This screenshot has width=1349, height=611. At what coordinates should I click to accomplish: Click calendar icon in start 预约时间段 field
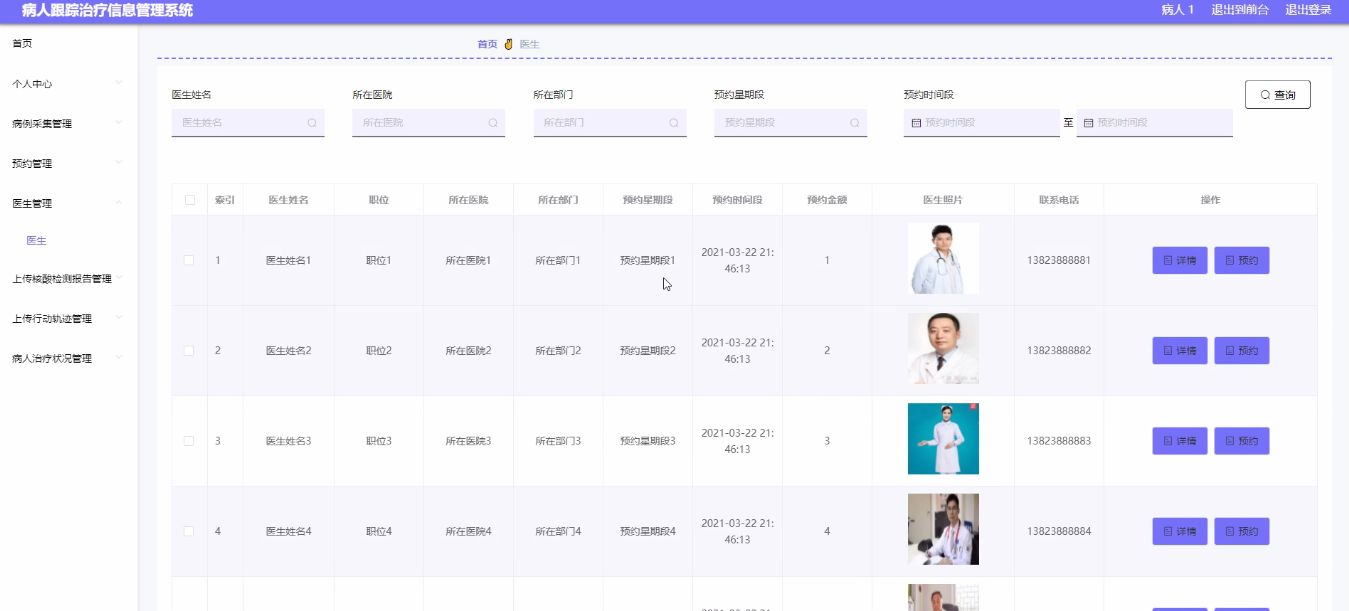coord(916,123)
